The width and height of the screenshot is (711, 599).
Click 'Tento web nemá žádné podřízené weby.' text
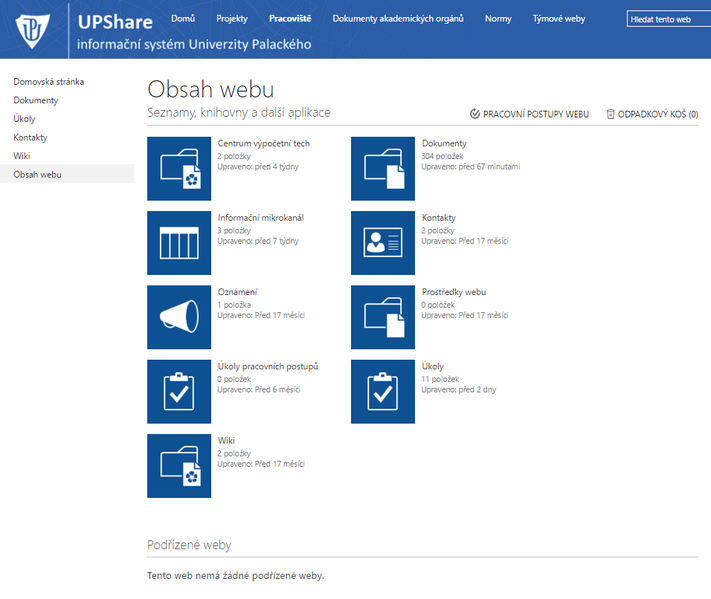pyautogui.click(x=236, y=576)
